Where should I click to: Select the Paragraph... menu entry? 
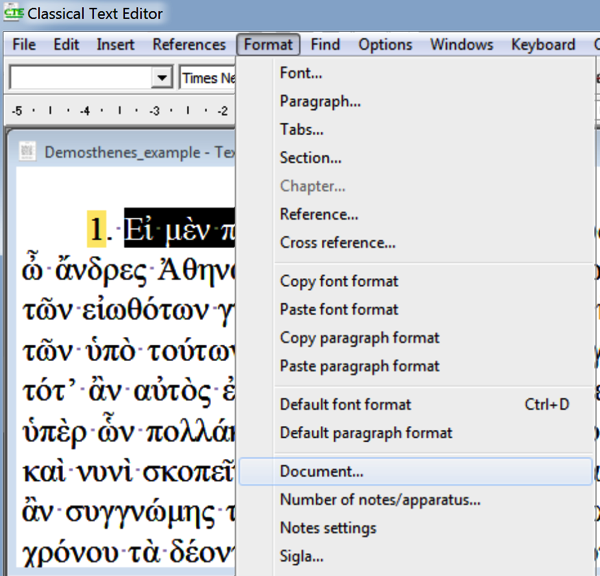point(320,101)
